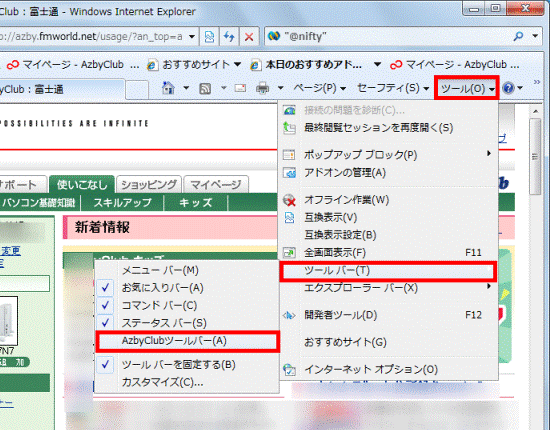The width and height of the screenshot is (550, 430).
Task: Open the ページ(P) menu
Action: pyautogui.click(x=320, y=88)
